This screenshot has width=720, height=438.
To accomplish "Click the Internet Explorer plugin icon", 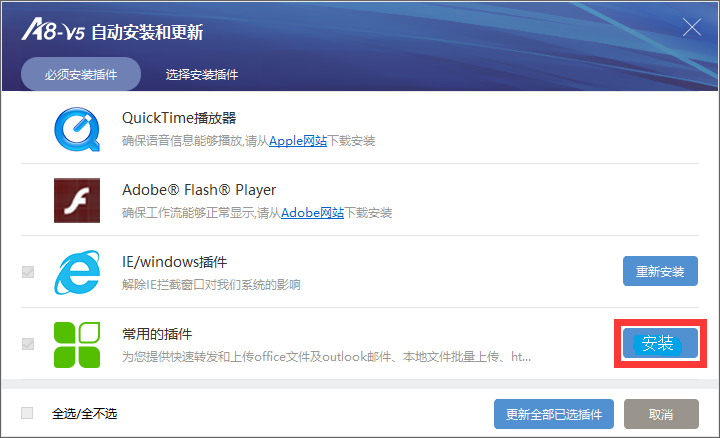I will pos(77,272).
